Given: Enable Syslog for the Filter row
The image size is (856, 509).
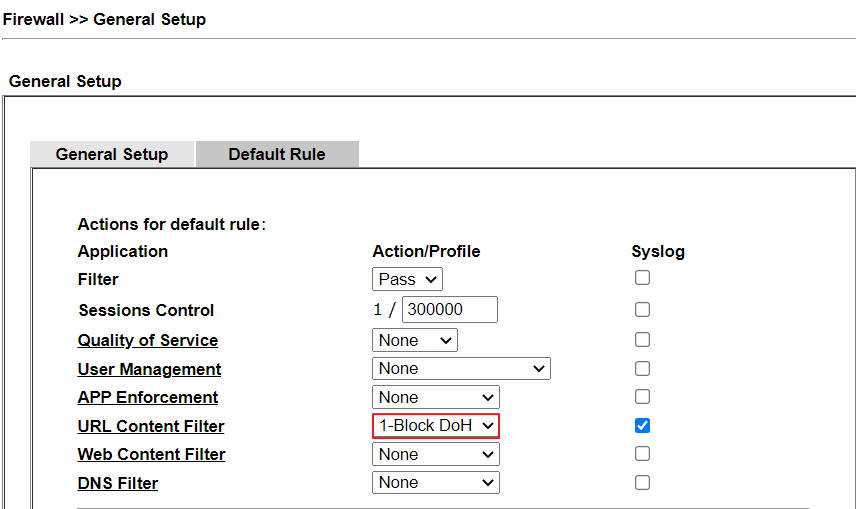Looking at the screenshot, I should (x=642, y=278).
